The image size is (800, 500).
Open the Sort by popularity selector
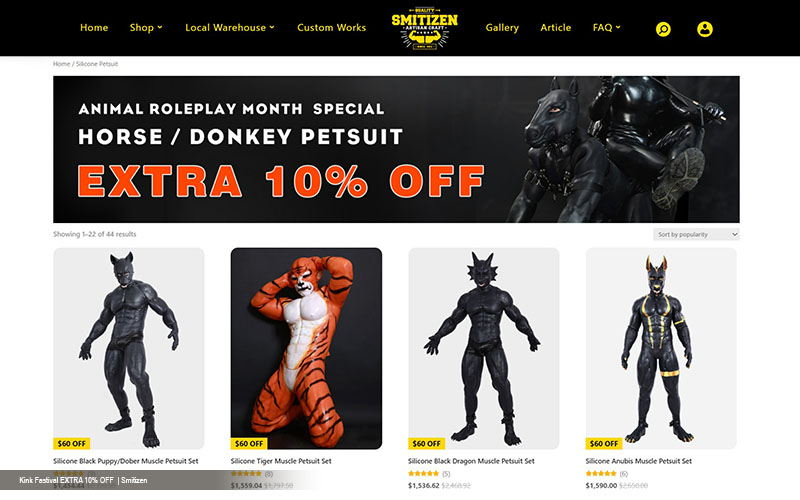[x=696, y=234]
